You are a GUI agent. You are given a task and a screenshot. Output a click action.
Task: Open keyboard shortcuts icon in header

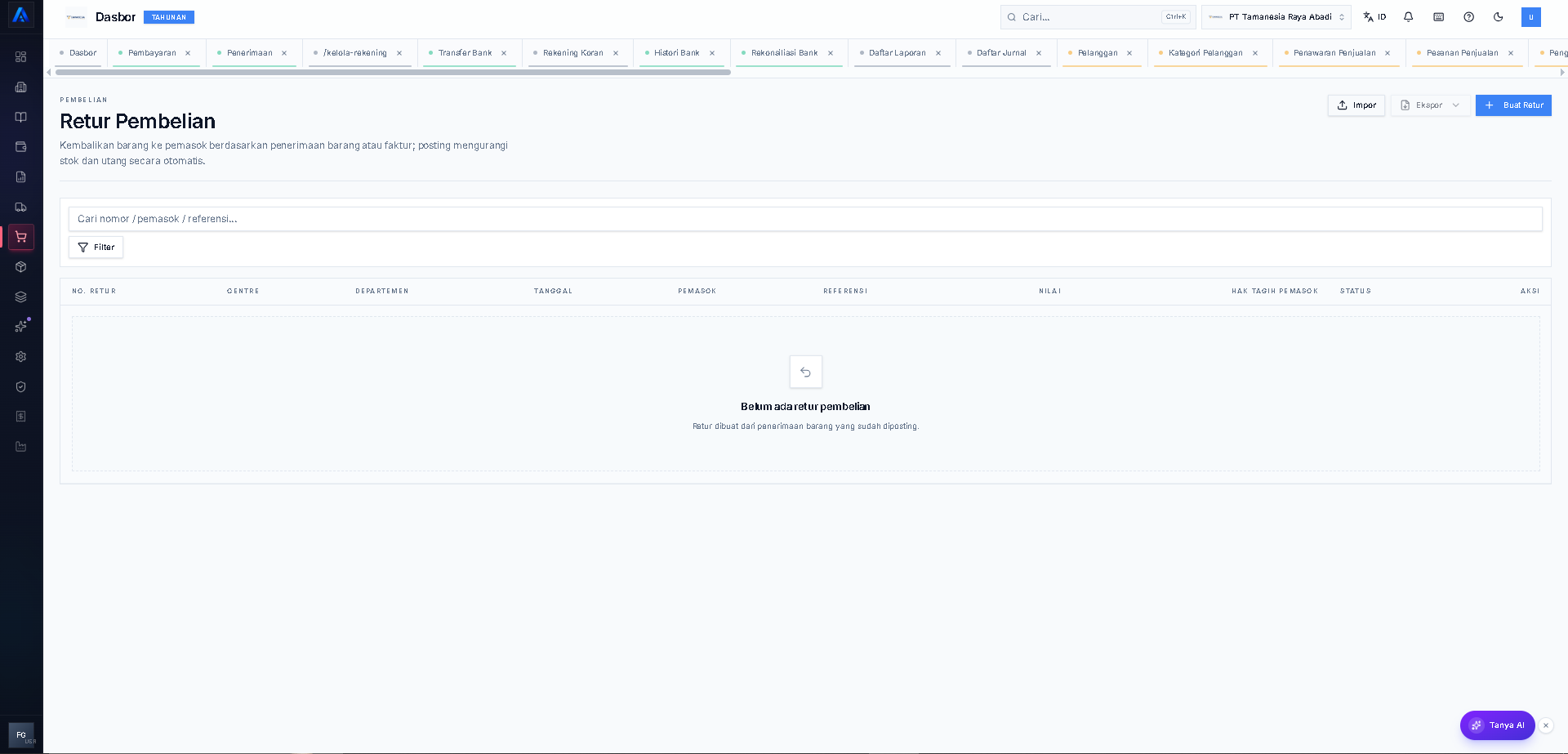click(x=1439, y=17)
